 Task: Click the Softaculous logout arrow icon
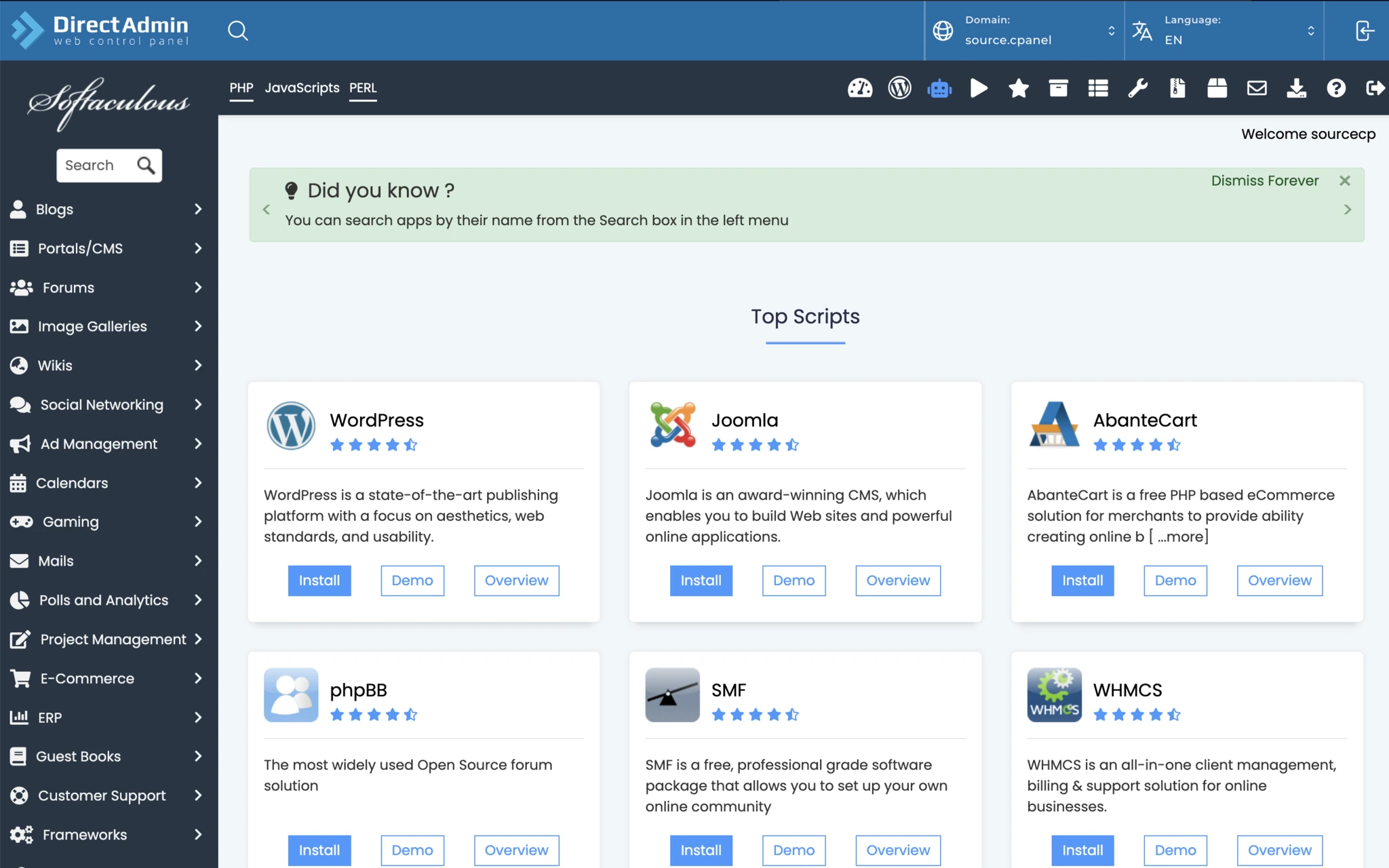tap(1375, 88)
